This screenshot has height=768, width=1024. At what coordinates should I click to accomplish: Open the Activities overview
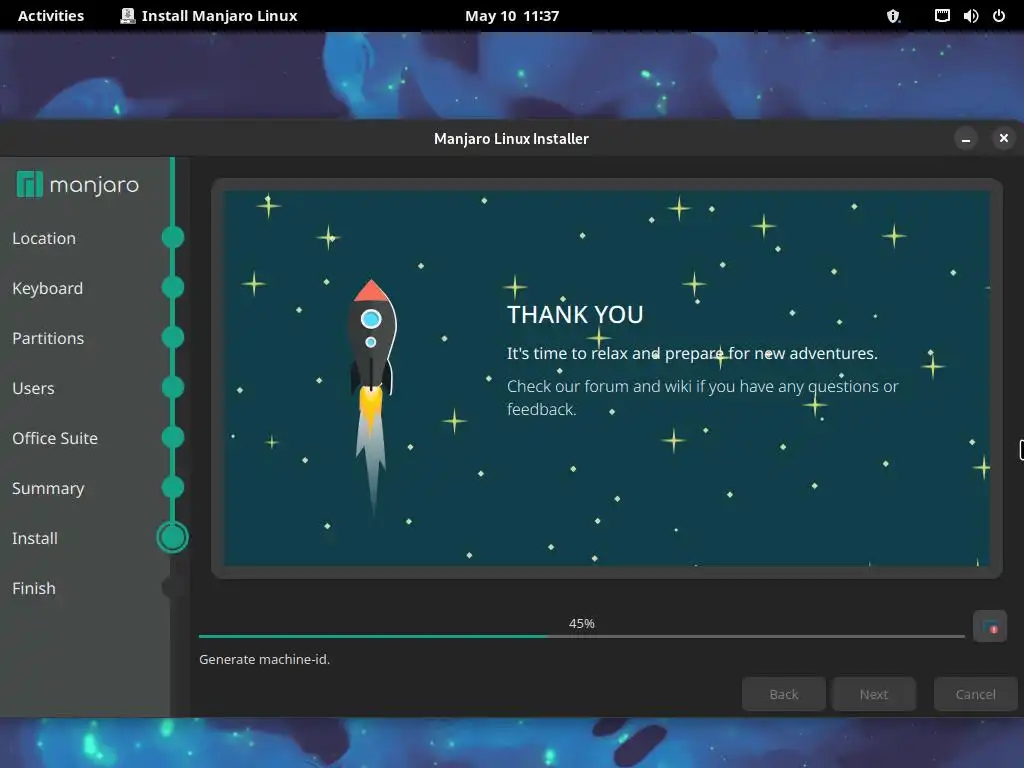[51, 16]
